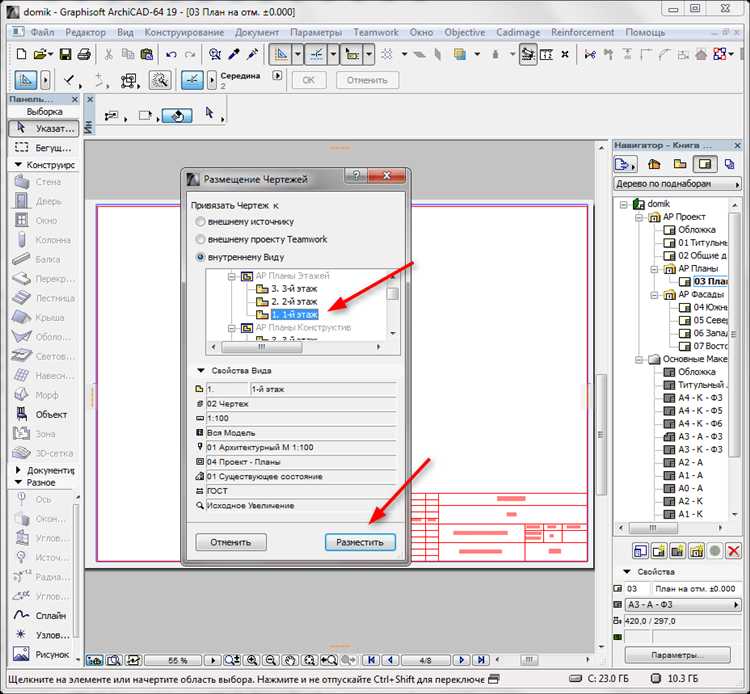Zoom out using the magnifier minus icon
The height and width of the screenshot is (694, 750).
[x=270, y=661]
